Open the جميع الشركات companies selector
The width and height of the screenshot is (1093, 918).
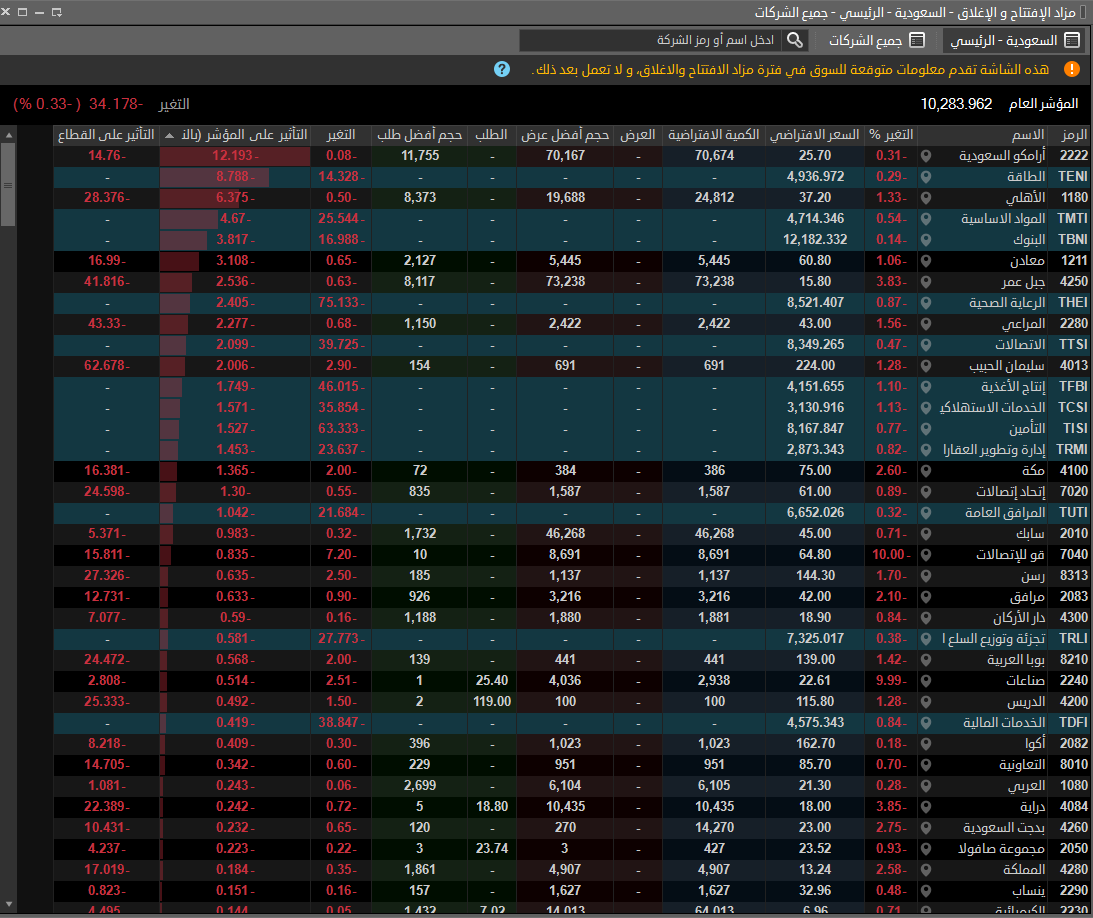(877, 40)
